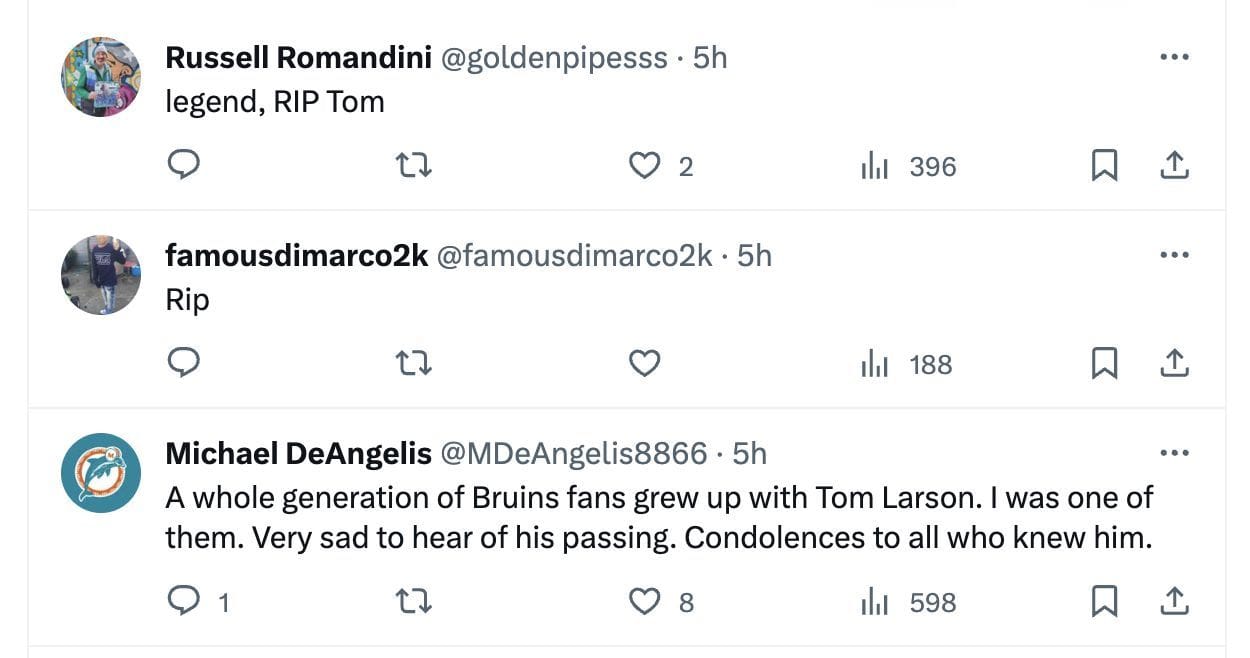Open the 5h timestamp on famousdimarco2k's tweet
The width and height of the screenshot is (1250, 658).
click(x=755, y=256)
